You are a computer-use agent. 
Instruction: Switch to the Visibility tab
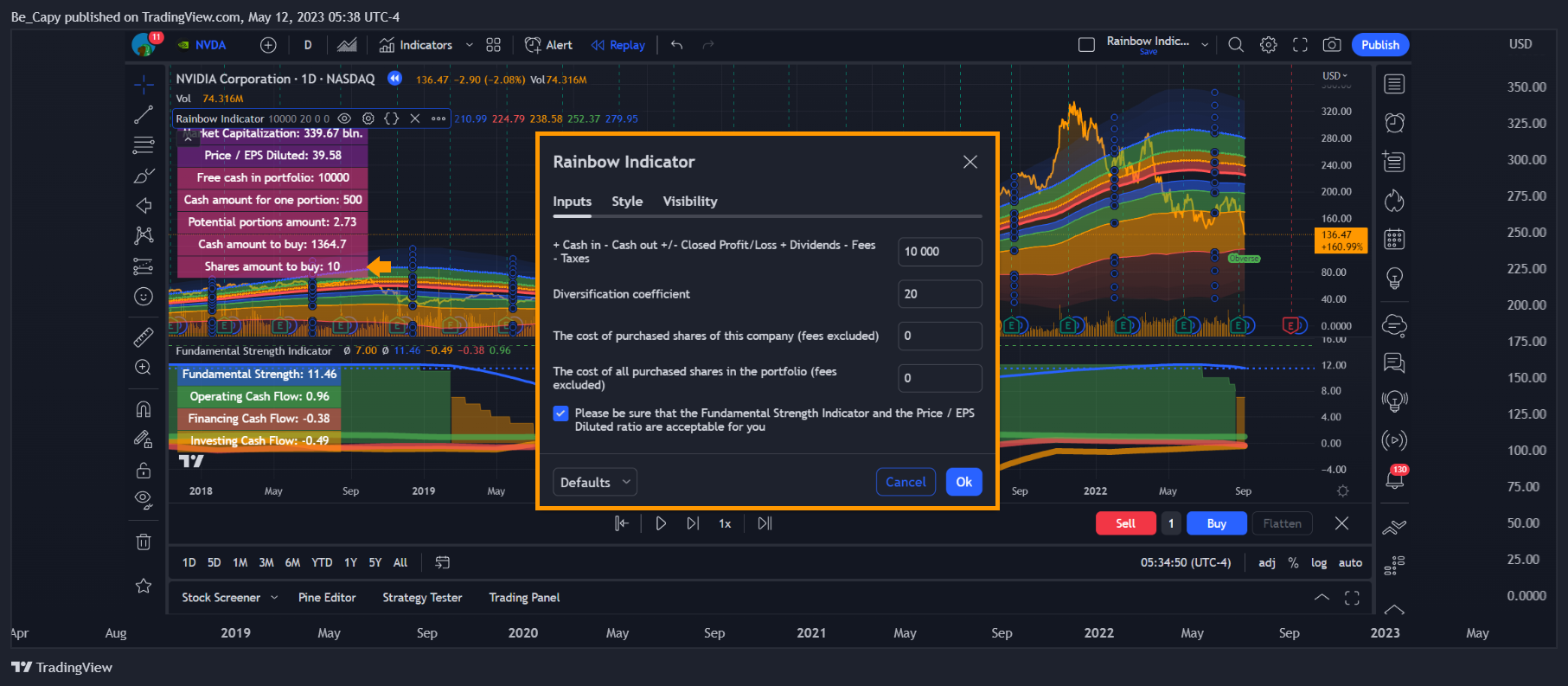689,202
